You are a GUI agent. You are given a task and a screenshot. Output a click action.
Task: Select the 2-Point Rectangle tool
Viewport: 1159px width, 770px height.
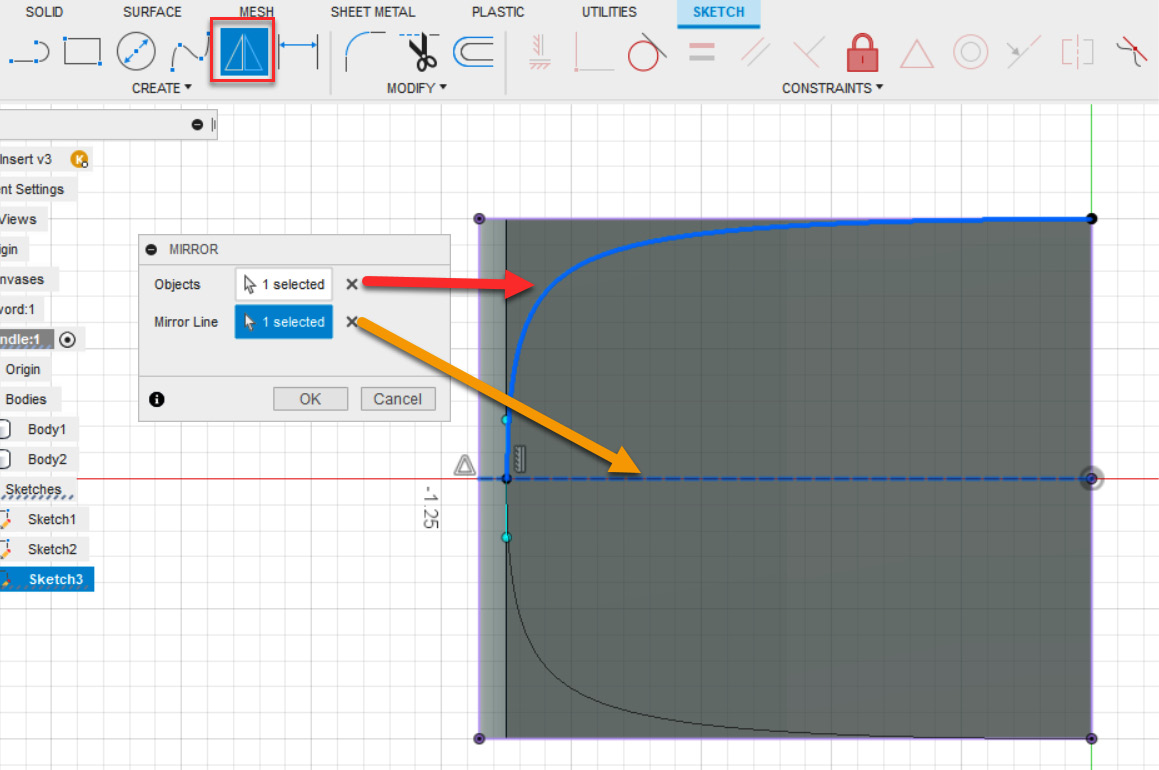(82, 51)
